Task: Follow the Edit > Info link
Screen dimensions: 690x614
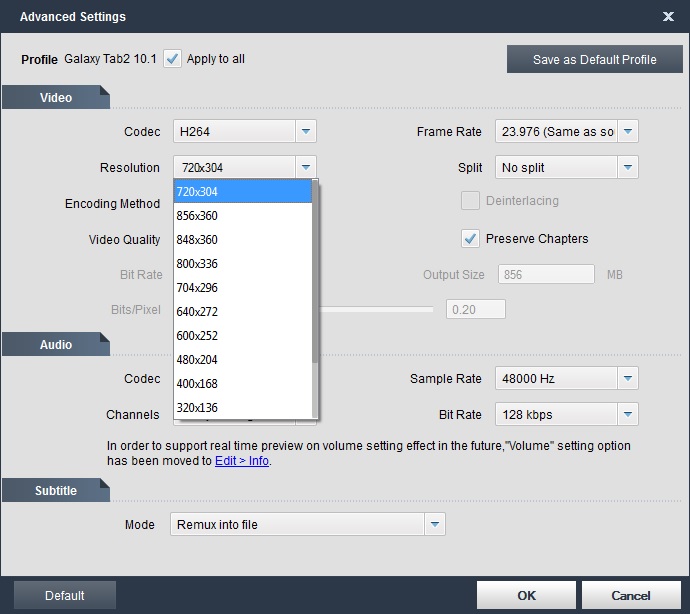Action: 242,461
